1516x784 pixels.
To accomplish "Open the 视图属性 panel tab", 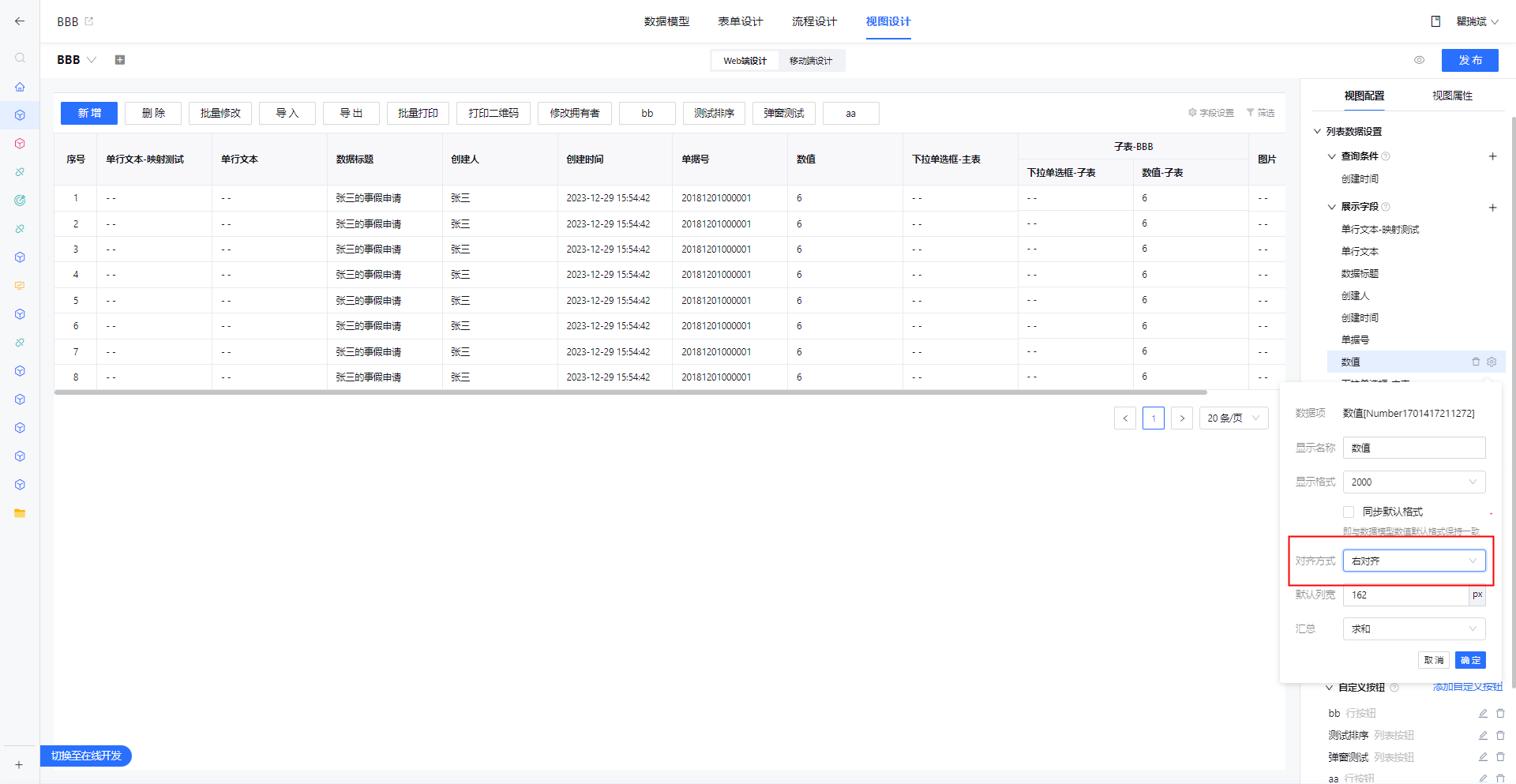I will [1452, 96].
